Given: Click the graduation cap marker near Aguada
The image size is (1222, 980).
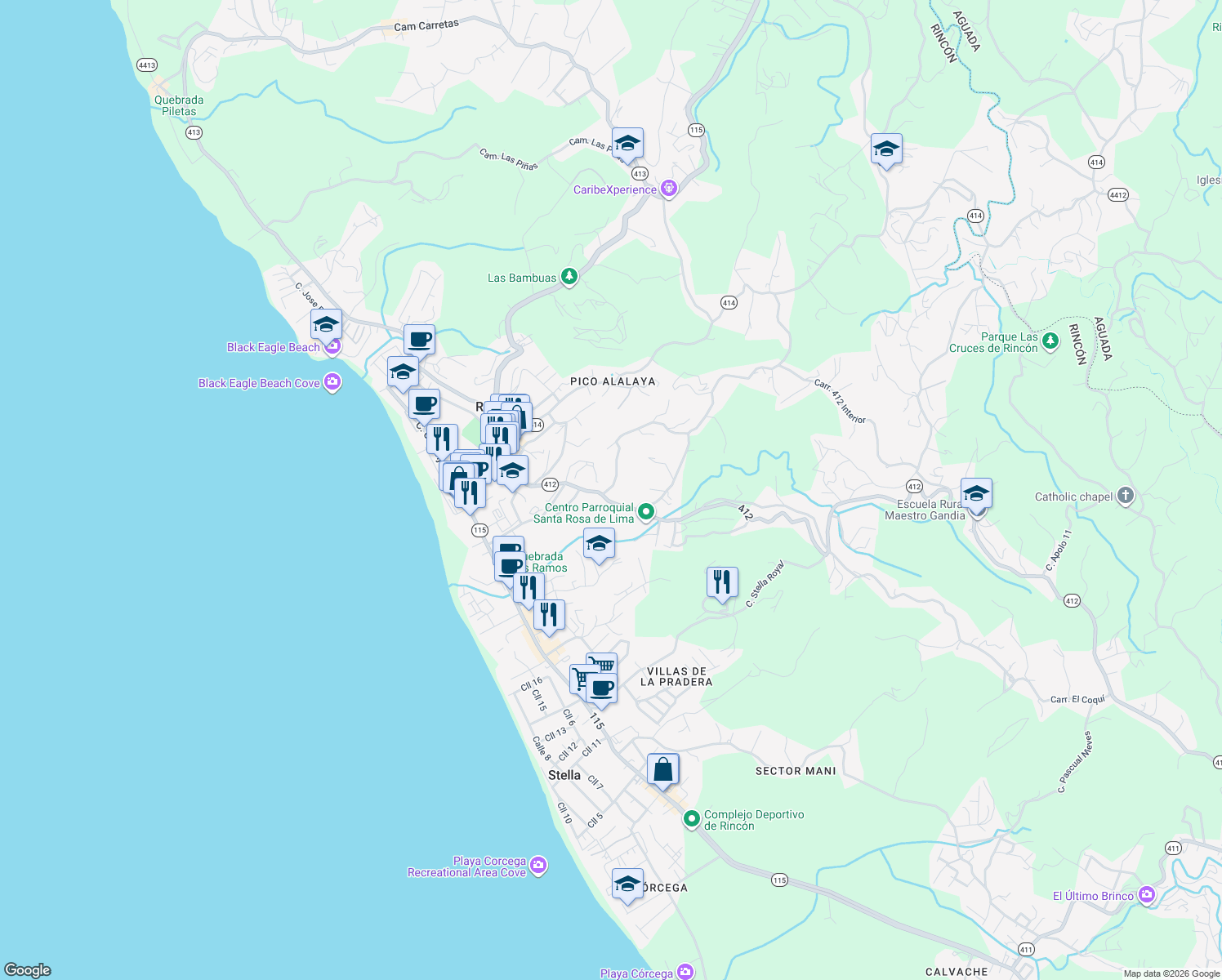Looking at the screenshot, I should pos(886,149).
